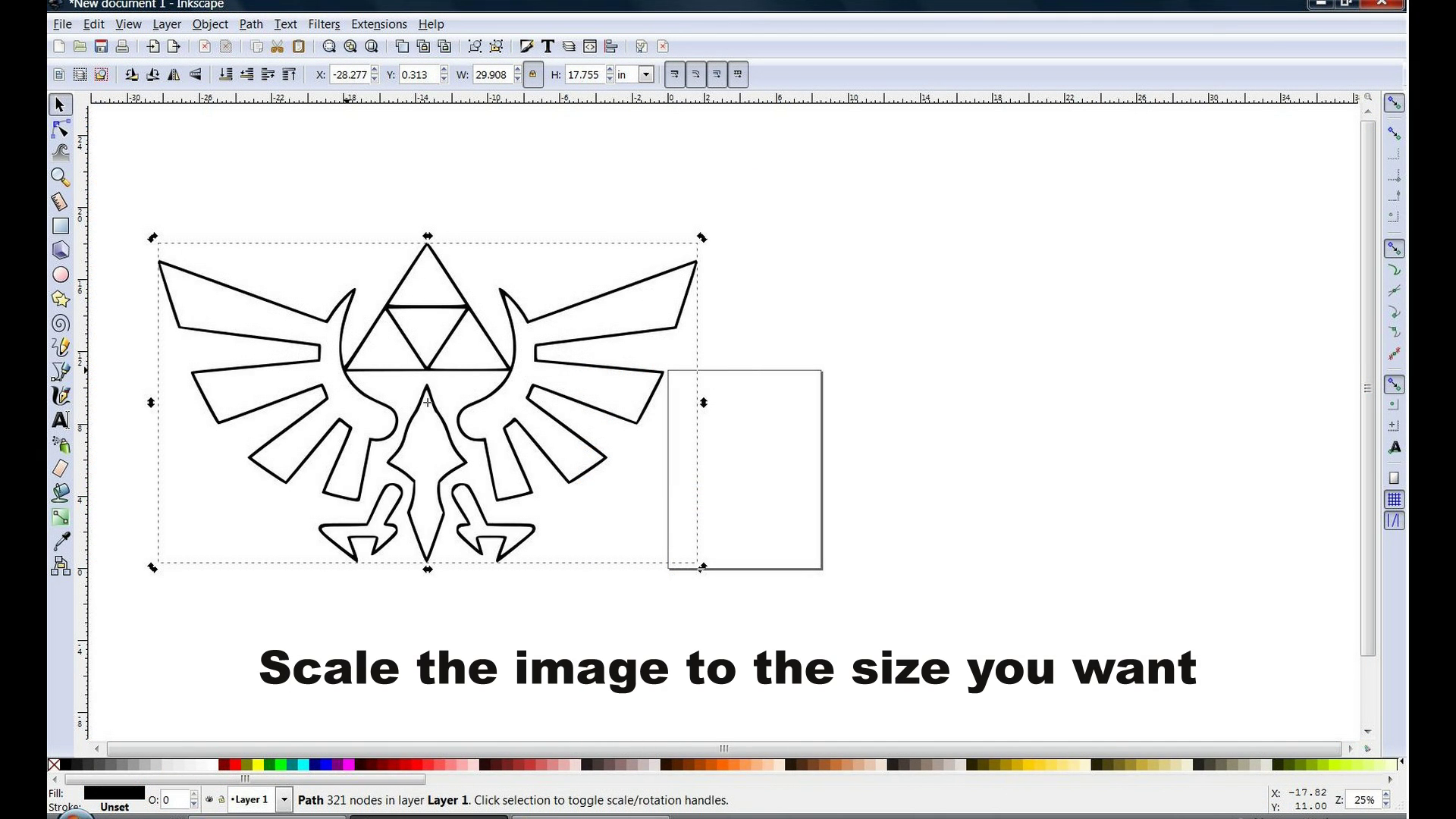Select the 3D Box tool

60,249
